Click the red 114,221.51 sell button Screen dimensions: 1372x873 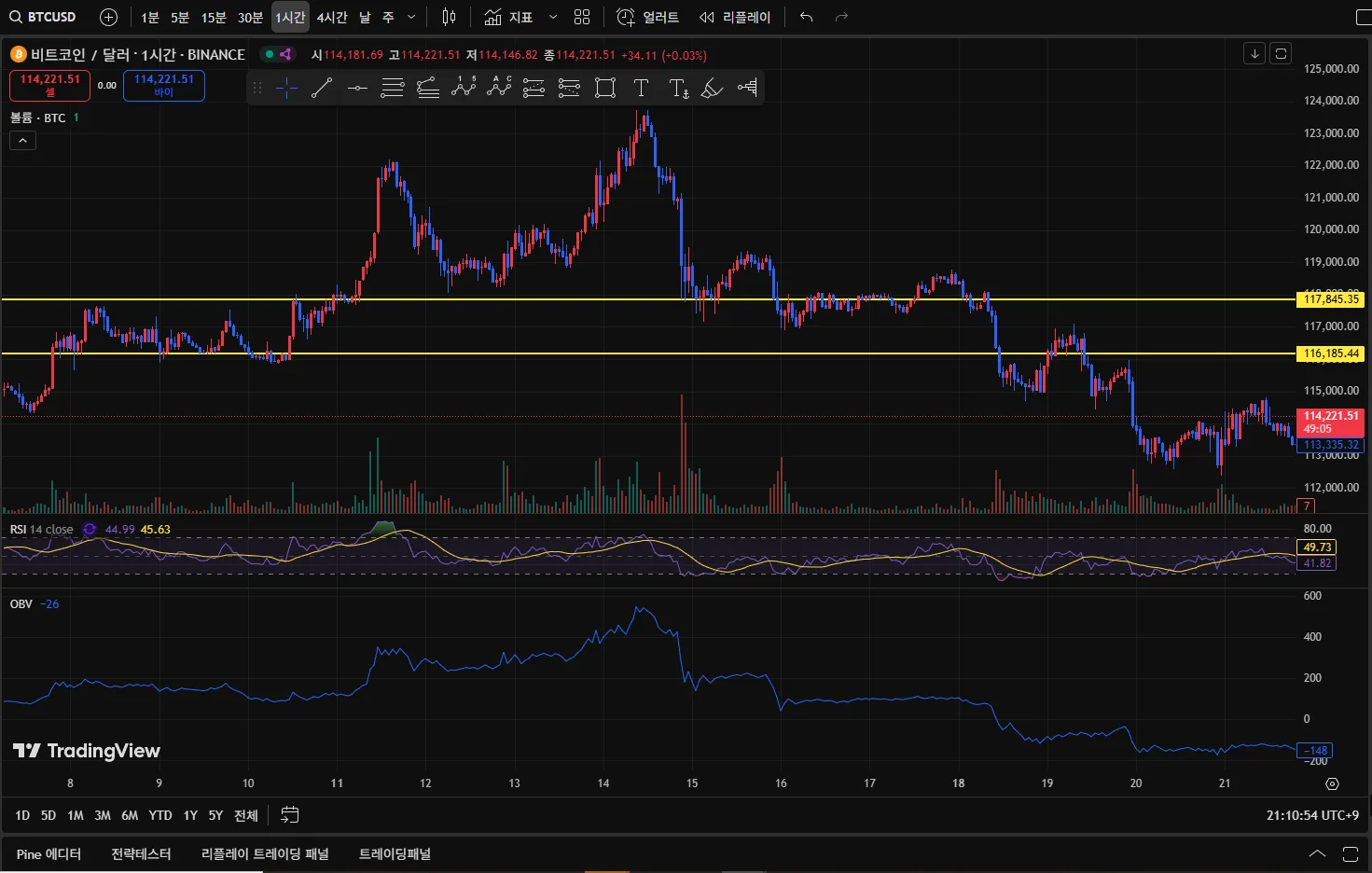(50, 85)
